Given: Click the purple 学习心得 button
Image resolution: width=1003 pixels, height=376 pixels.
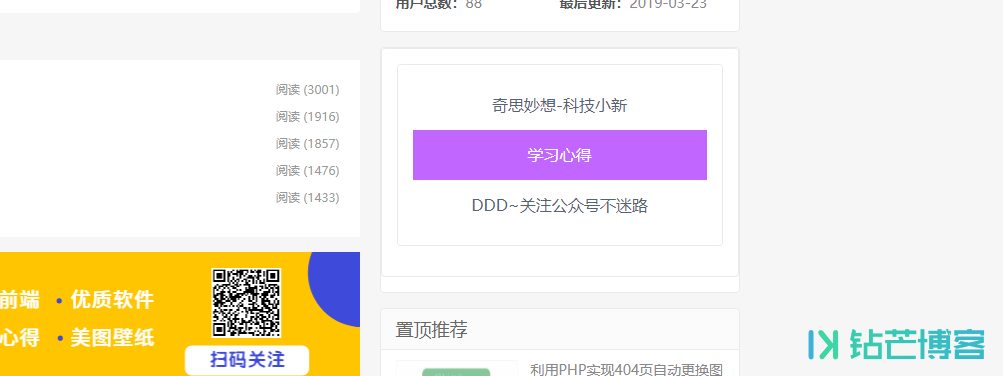Looking at the screenshot, I should tap(560, 155).
